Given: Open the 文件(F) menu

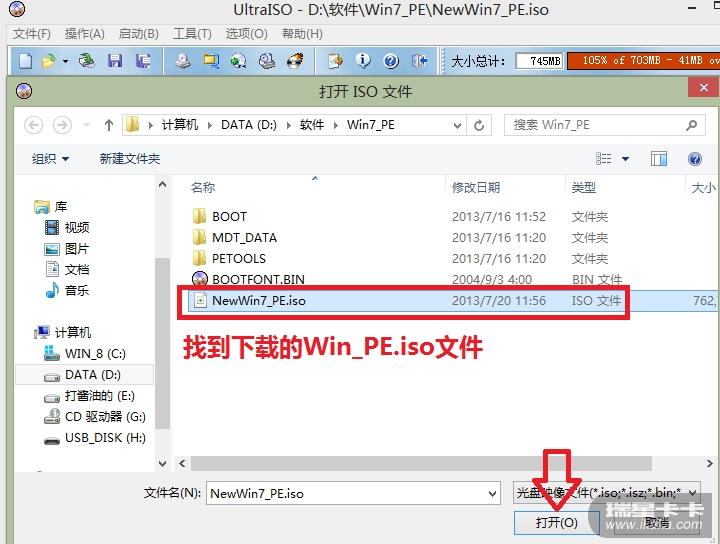Looking at the screenshot, I should coord(32,34).
